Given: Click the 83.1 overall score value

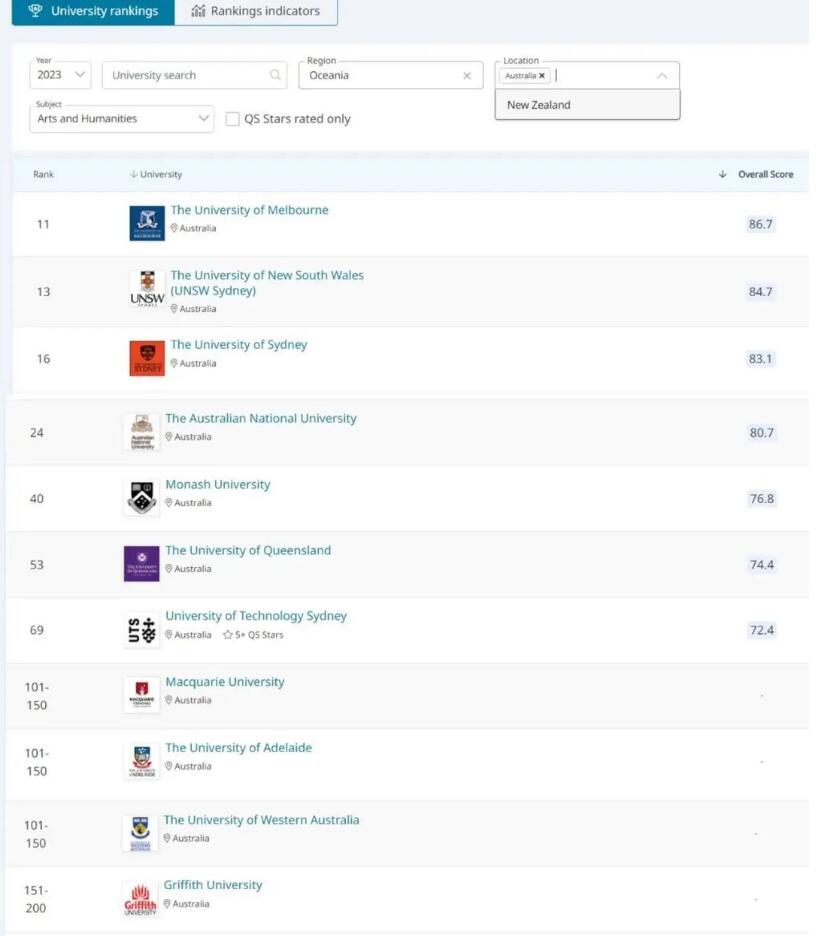Looking at the screenshot, I should click(760, 359).
